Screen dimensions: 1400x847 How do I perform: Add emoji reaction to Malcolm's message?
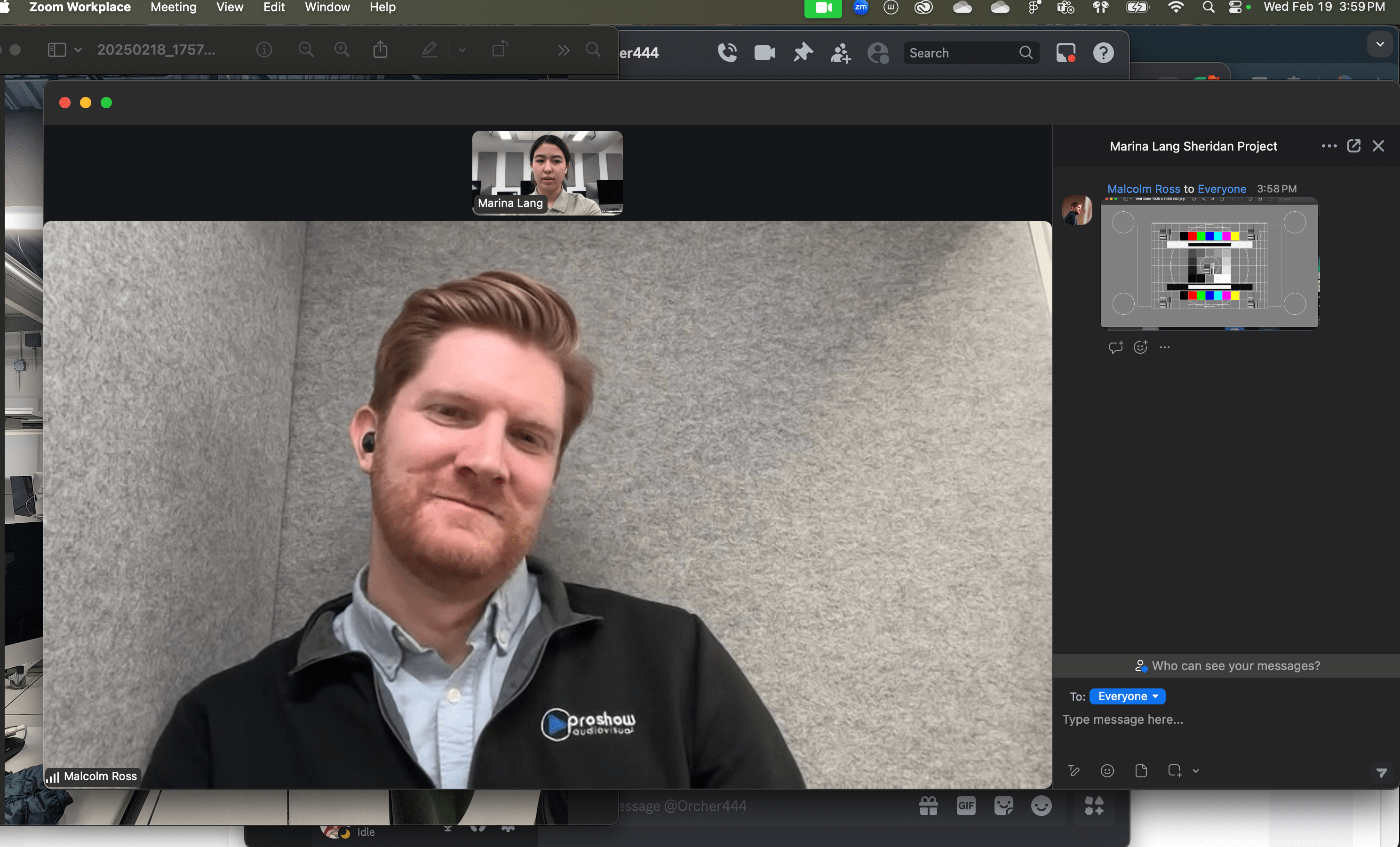[1140, 347]
